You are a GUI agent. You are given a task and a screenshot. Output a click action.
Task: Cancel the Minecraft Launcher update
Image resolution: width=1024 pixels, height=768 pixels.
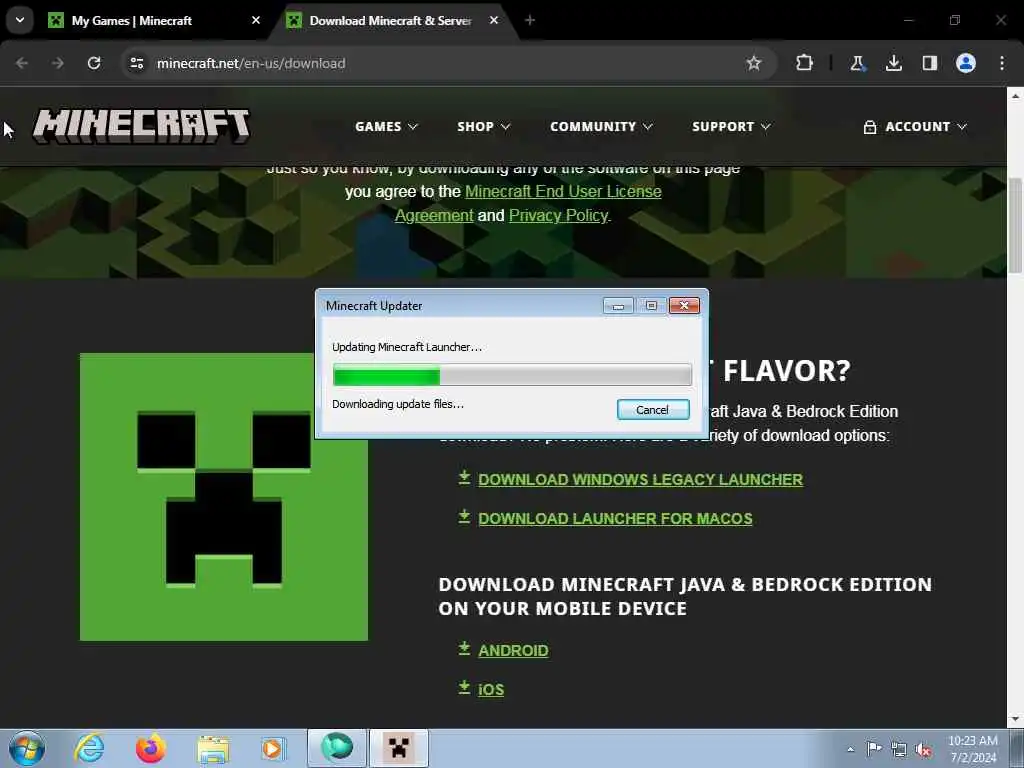(x=652, y=409)
